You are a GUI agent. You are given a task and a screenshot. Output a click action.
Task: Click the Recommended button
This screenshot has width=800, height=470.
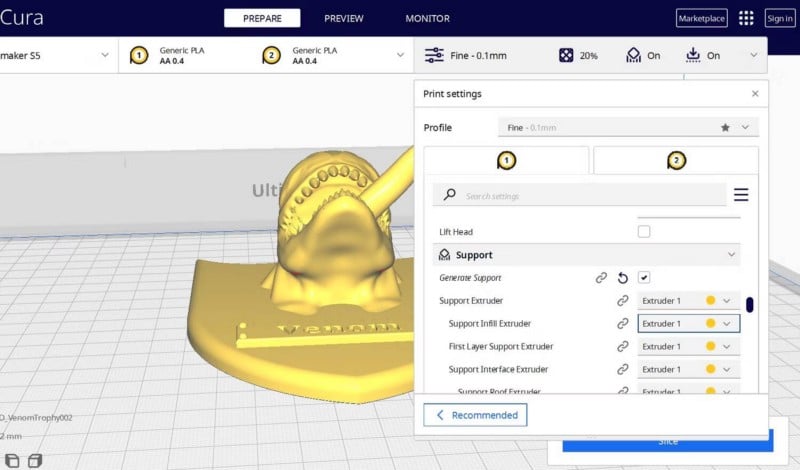point(476,415)
